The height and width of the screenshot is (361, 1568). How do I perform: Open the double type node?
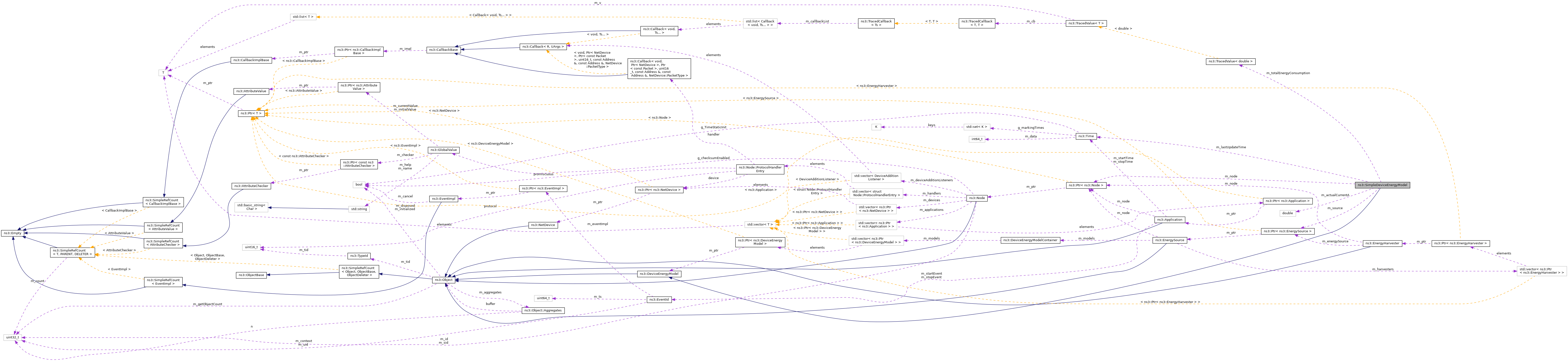pos(1287,213)
